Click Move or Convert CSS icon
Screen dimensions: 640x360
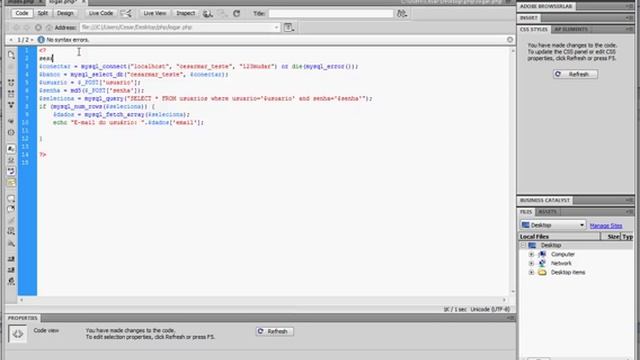click(x=11, y=244)
